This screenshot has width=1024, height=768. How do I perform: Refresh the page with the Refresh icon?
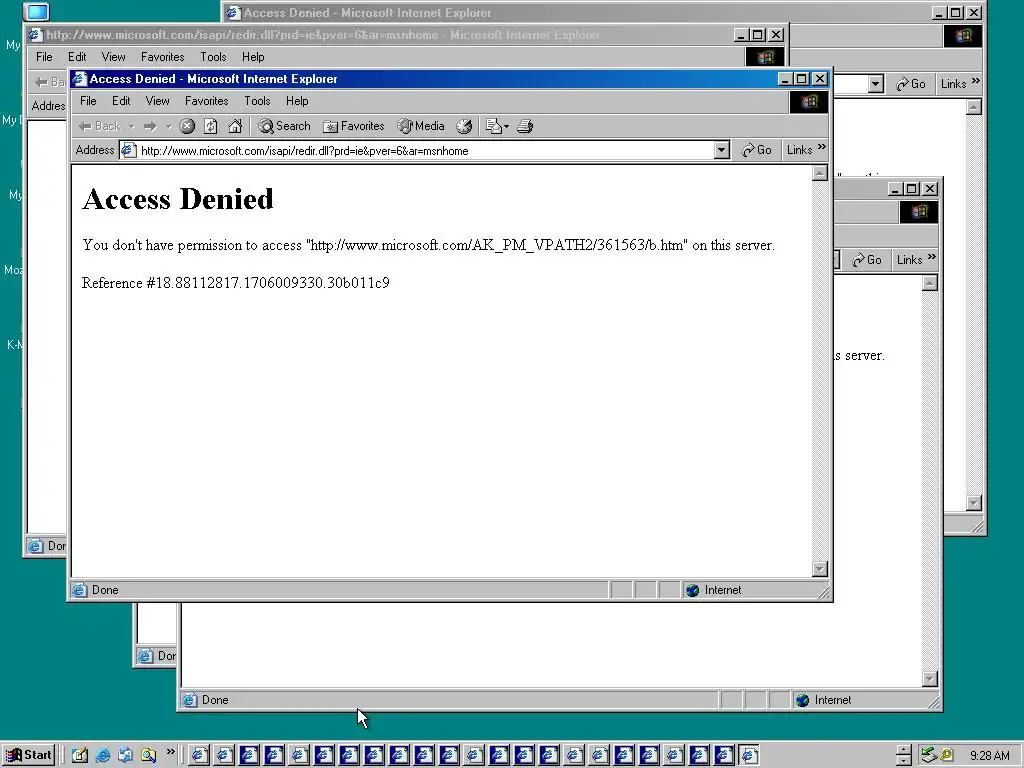tap(211, 126)
